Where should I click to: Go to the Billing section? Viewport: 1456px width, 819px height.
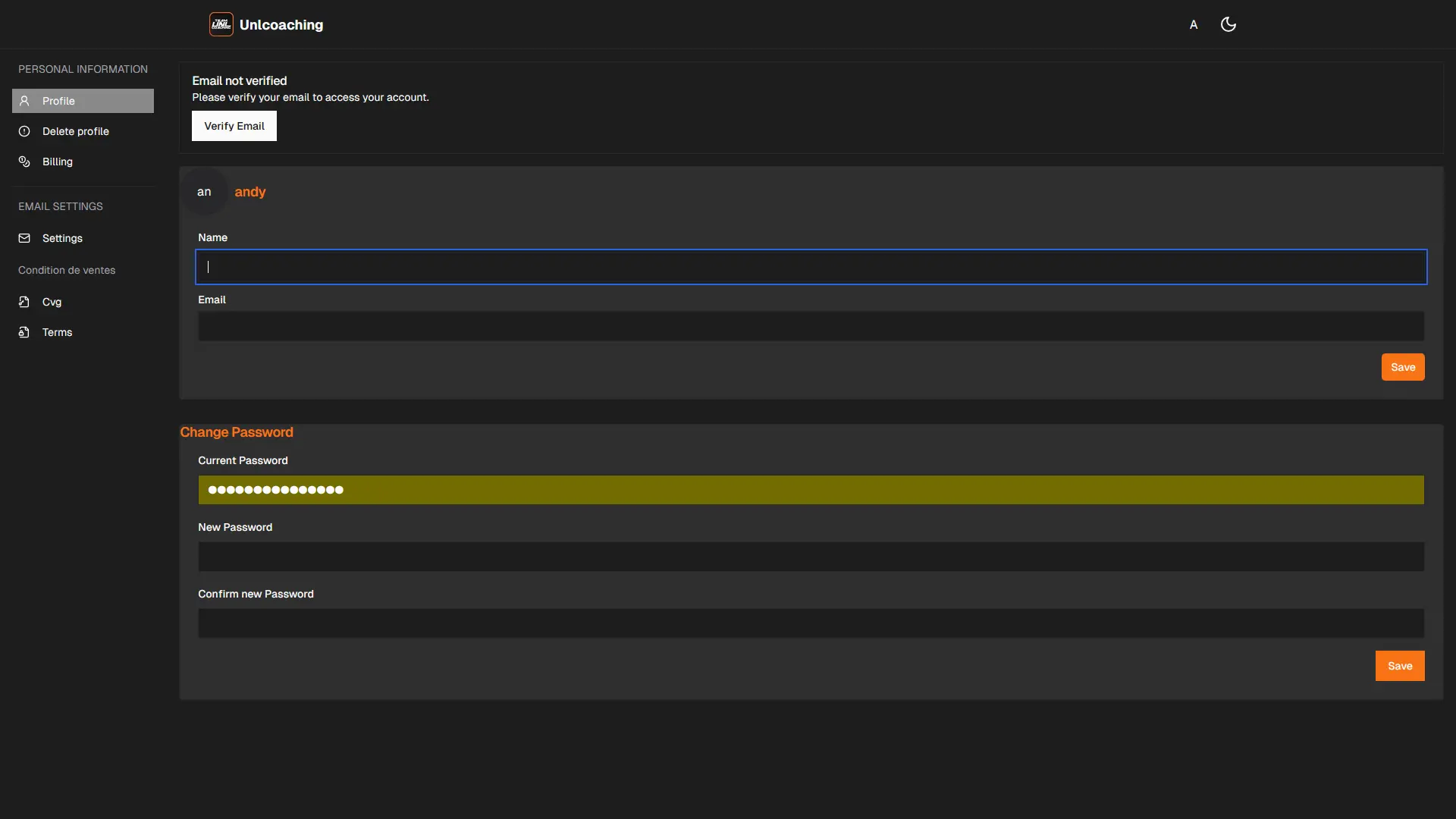tap(58, 162)
